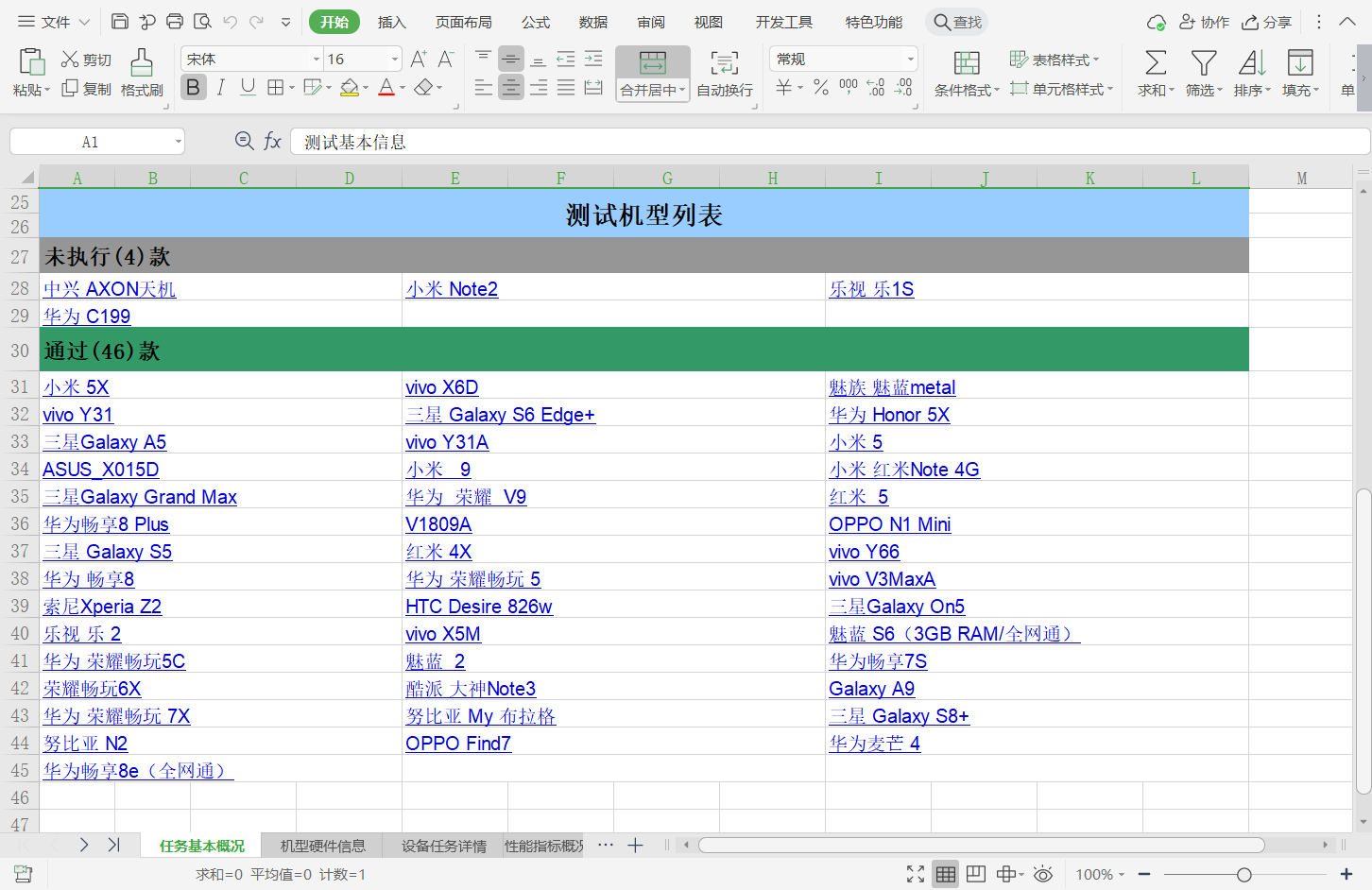Click the AutoSum sigma icon
Viewport: 1372px width, 890px height.
tap(1155, 62)
